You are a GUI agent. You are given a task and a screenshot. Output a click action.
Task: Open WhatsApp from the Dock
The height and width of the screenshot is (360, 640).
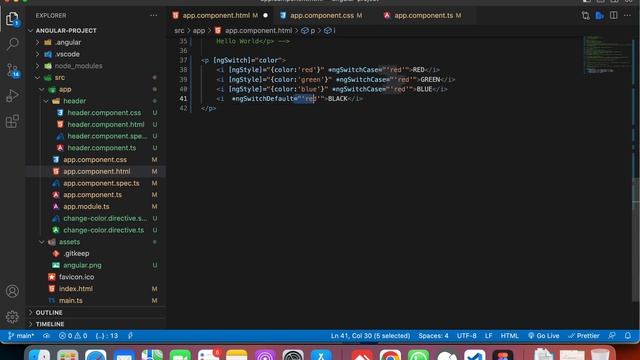(418, 354)
